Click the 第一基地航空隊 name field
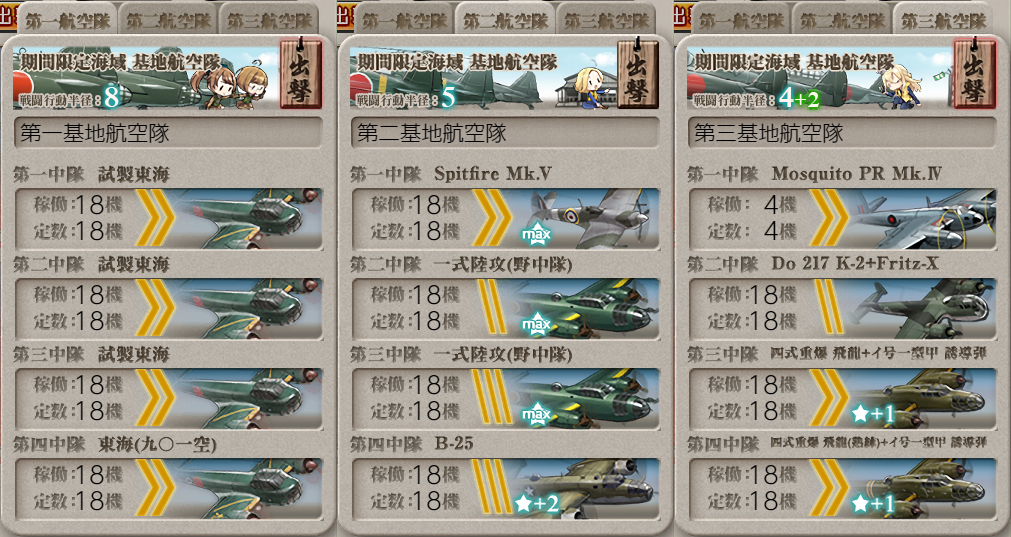This screenshot has width=1011, height=537. coord(168,133)
